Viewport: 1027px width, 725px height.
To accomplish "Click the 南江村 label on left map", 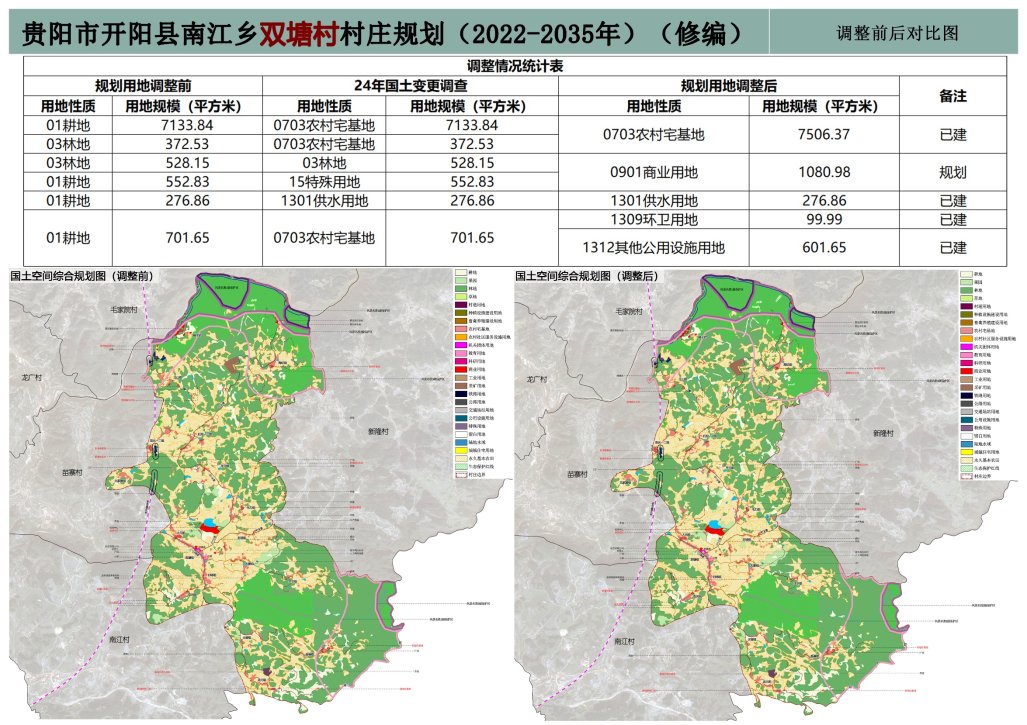I will pyautogui.click(x=120, y=639).
